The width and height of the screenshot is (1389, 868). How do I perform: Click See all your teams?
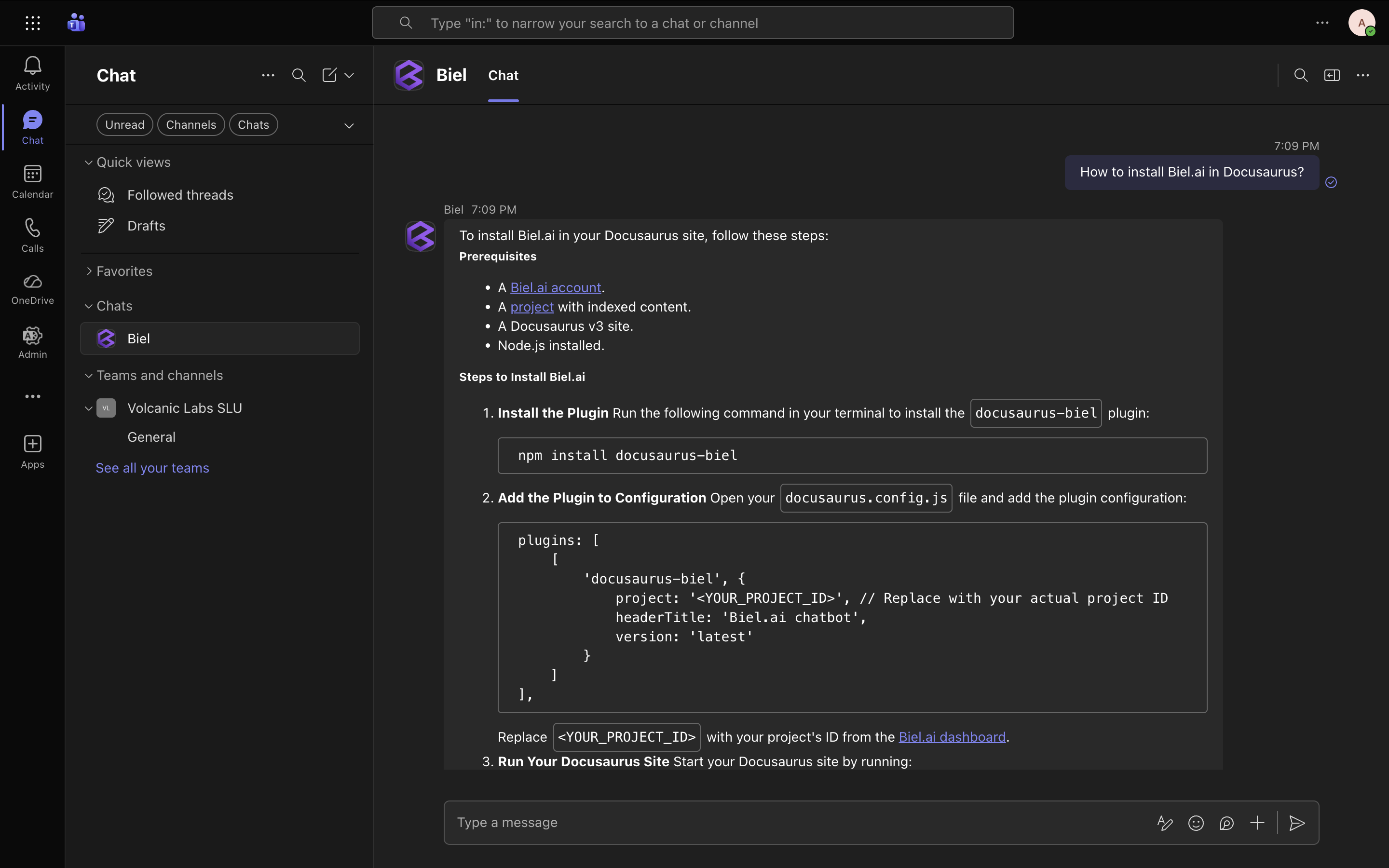point(152,467)
